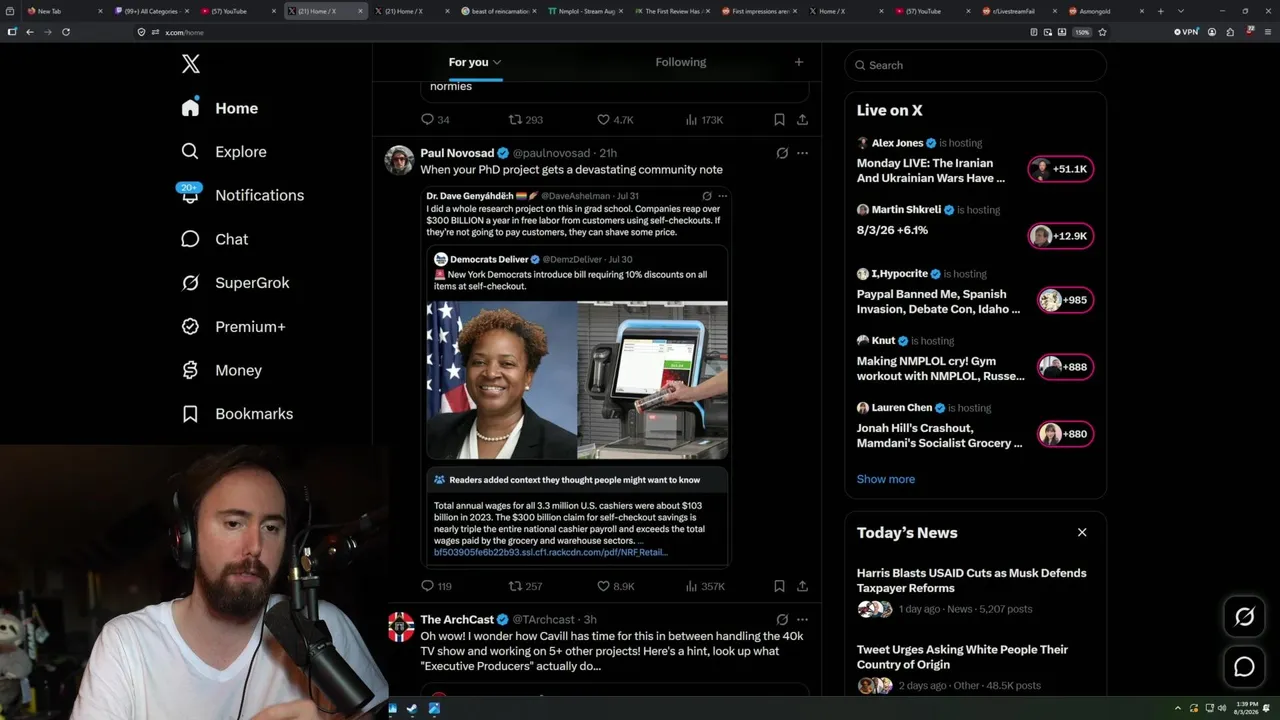Join Martin Shkreli live with +12.9K listeners
1280x720 pixels.
click(x=1061, y=236)
